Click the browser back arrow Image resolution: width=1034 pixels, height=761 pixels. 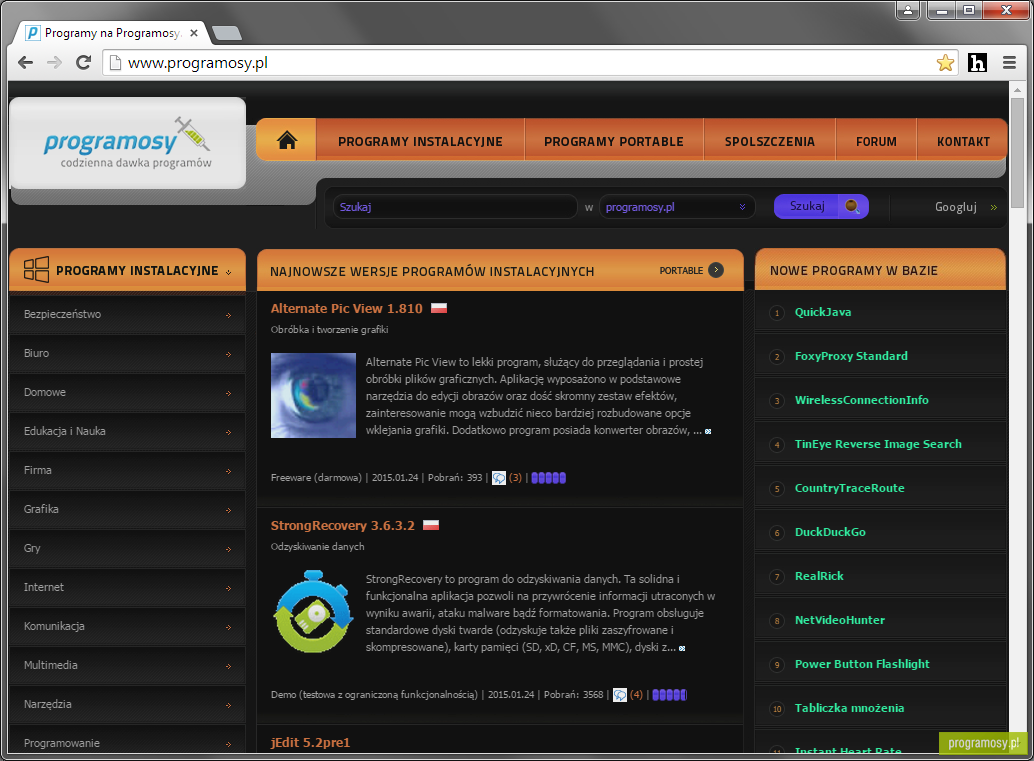[x=26, y=63]
